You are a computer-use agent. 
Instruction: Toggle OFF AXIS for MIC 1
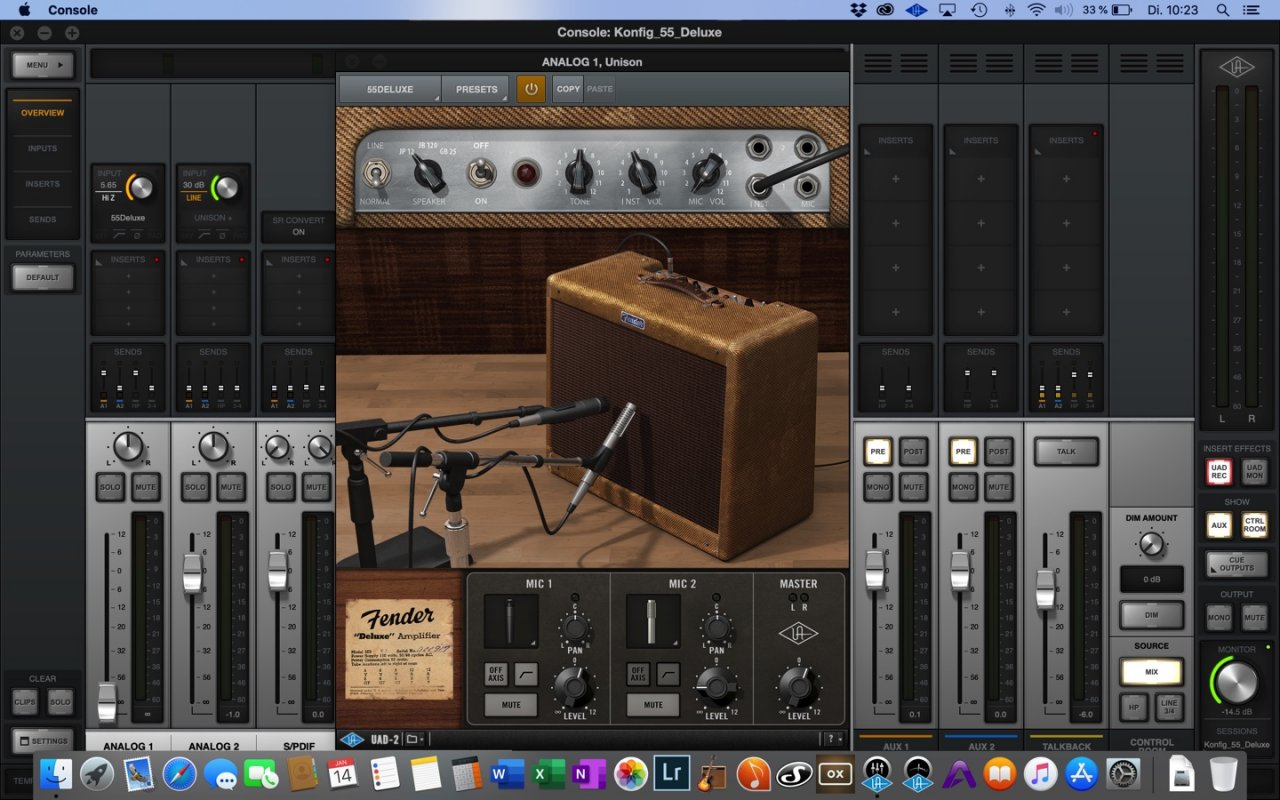coord(496,672)
